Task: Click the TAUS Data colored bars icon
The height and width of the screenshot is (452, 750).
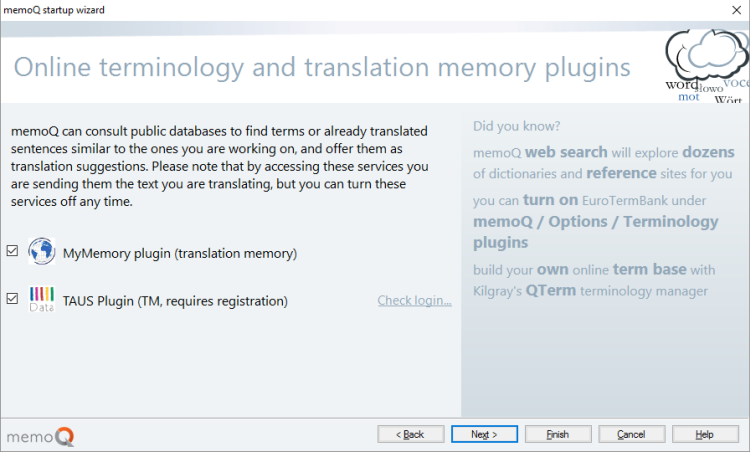Action: pos(42,299)
